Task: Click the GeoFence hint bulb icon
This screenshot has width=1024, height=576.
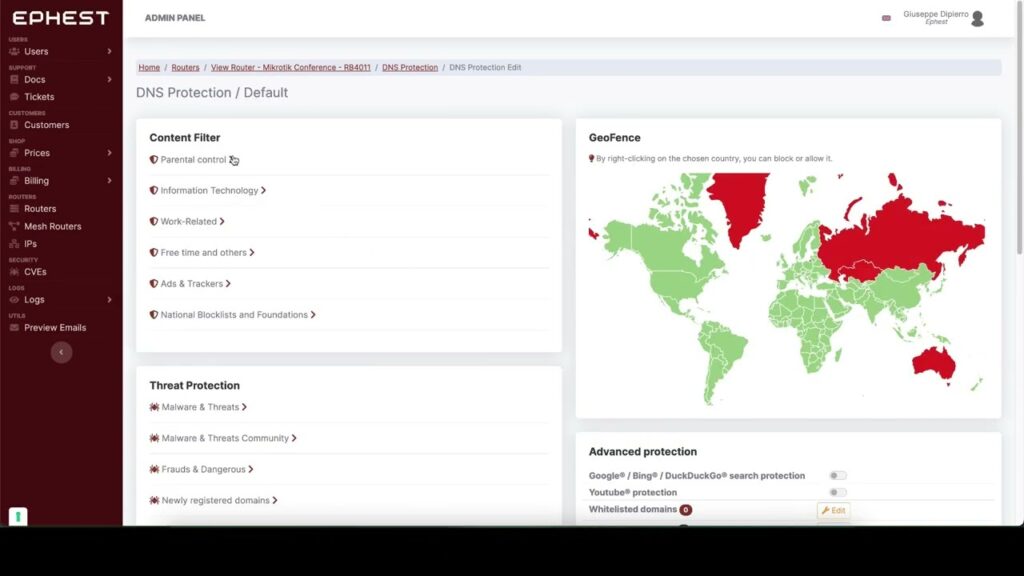Action: pyautogui.click(x=592, y=159)
